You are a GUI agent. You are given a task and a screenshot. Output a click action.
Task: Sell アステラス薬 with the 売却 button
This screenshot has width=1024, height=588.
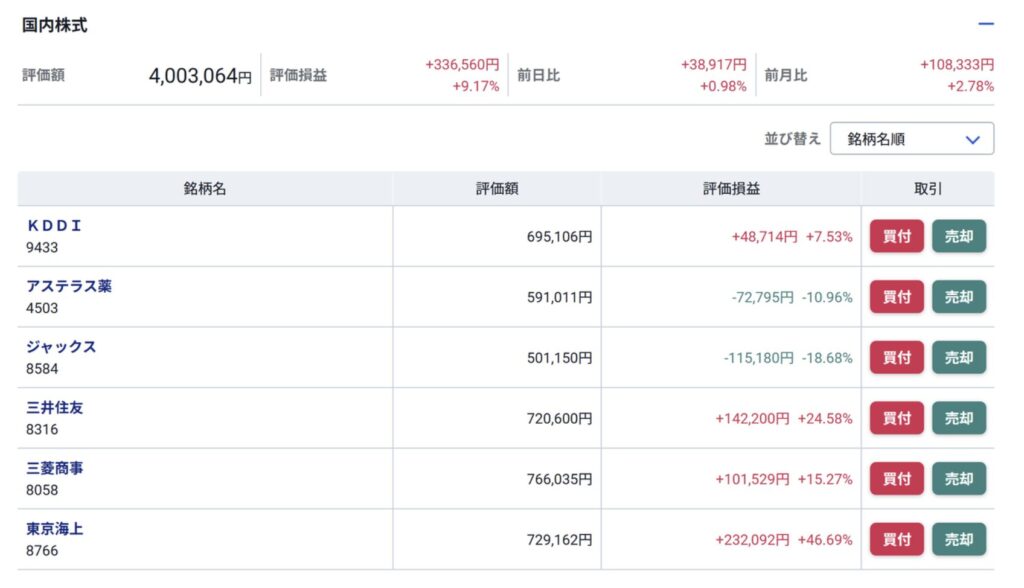tap(959, 297)
